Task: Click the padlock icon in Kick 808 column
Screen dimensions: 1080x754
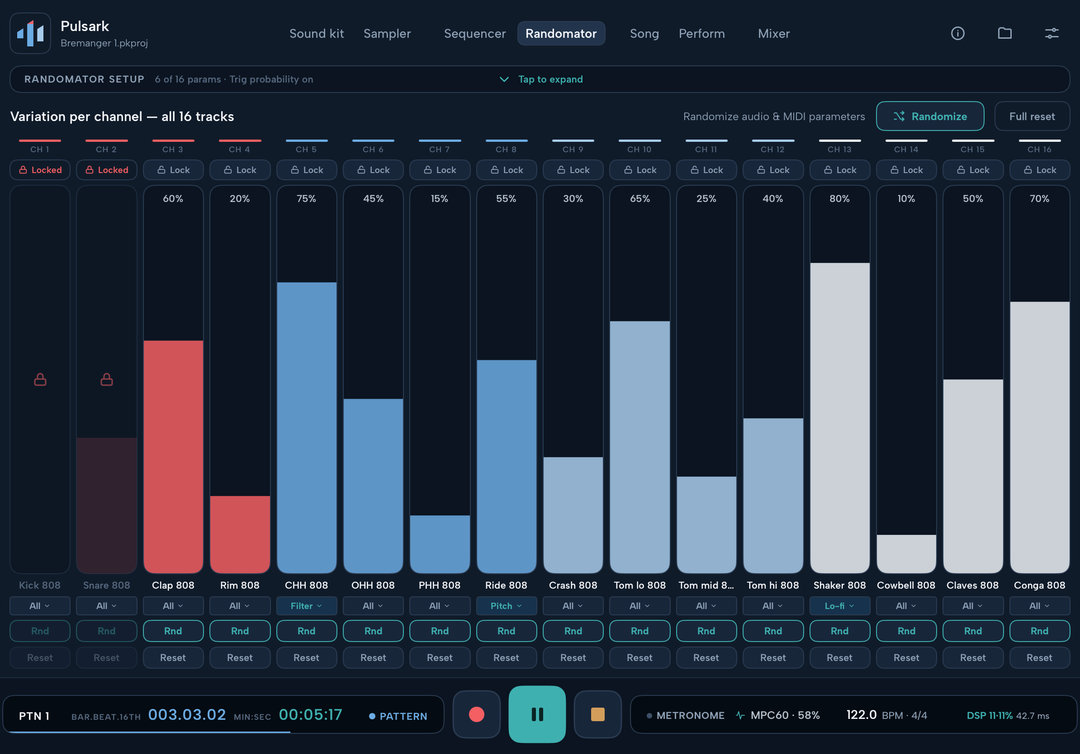Action: pos(40,379)
